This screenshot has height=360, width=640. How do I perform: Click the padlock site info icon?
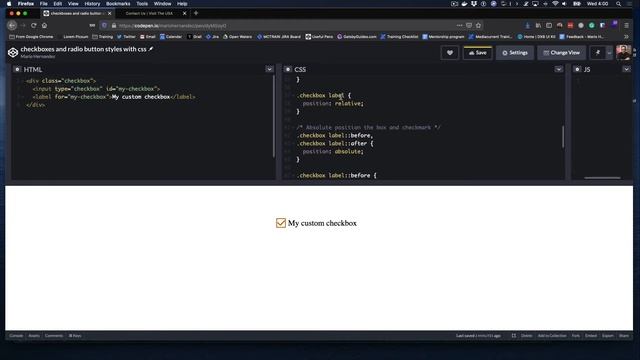point(114,25)
